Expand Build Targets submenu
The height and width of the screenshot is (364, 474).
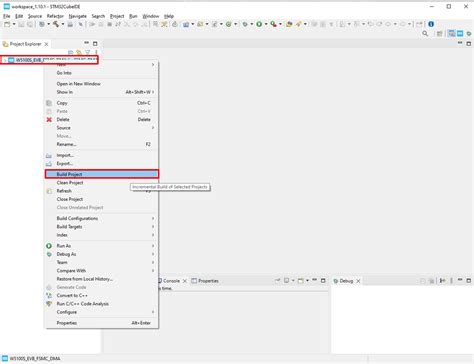click(x=102, y=227)
